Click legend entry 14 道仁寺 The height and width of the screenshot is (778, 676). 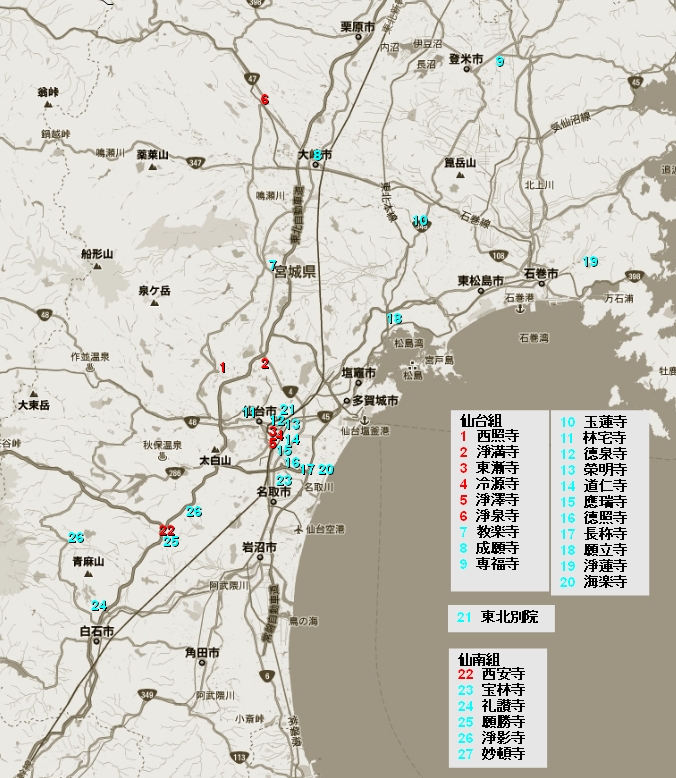[594, 486]
